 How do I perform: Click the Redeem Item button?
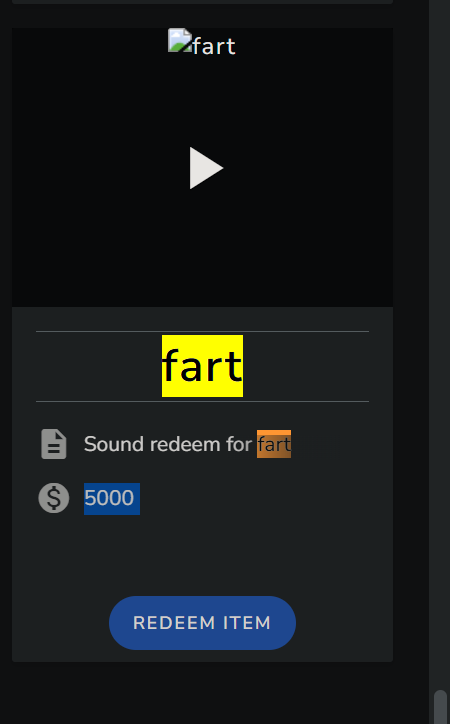click(202, 623)
